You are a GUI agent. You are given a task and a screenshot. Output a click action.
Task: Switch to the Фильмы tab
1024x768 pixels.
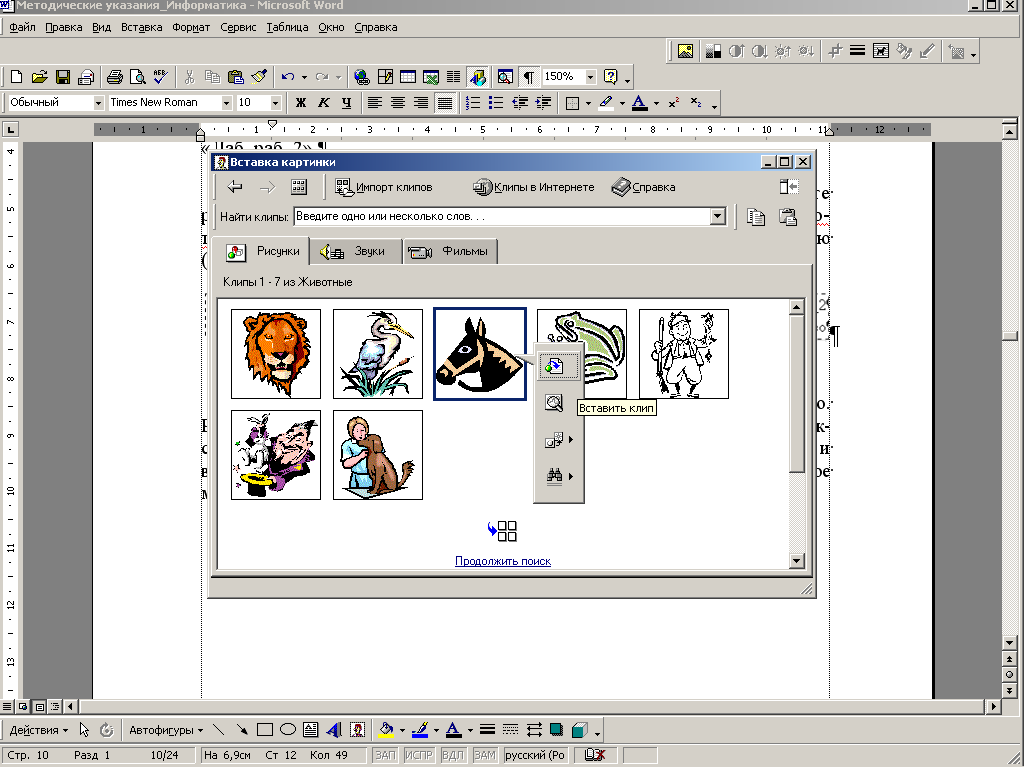(451, 251)
